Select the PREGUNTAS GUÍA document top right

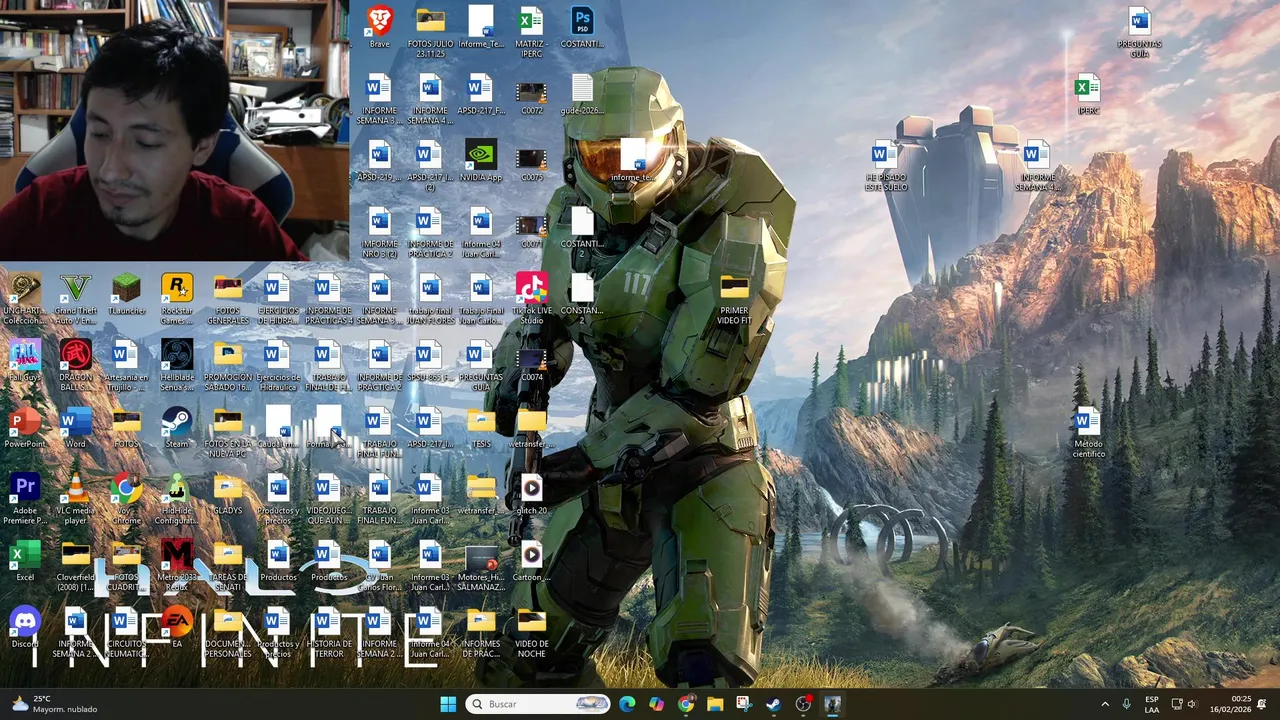1139,32
